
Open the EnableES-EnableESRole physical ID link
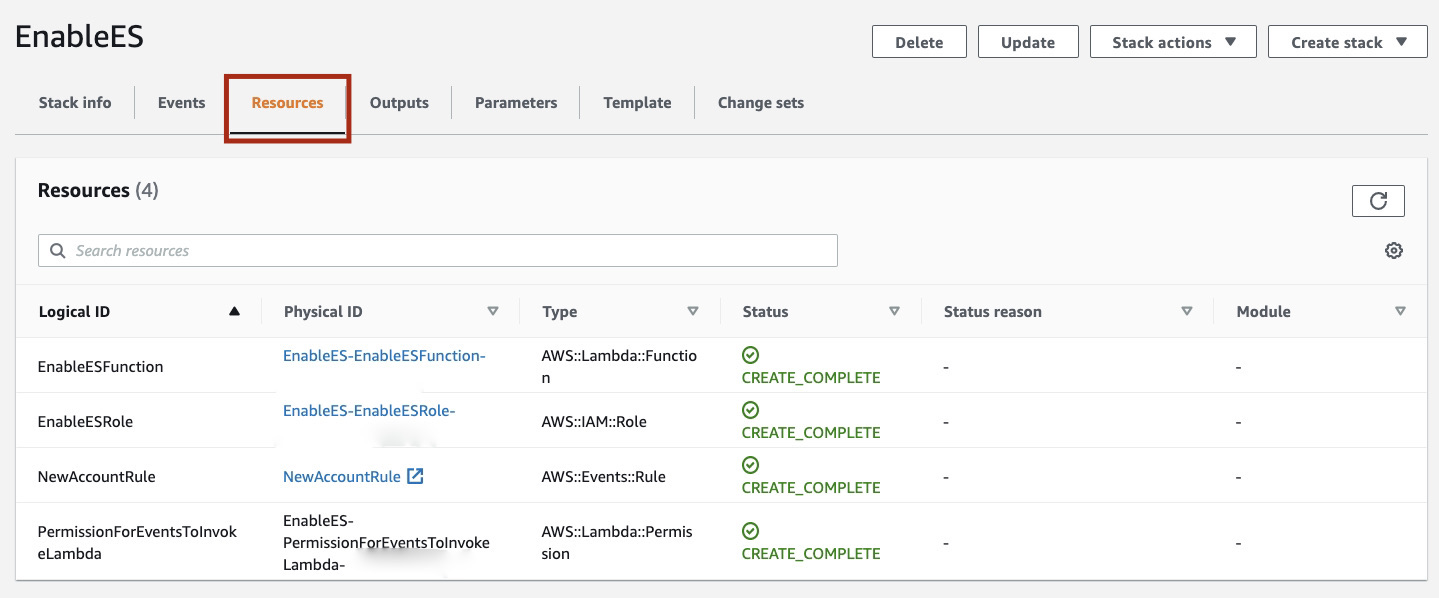pyautogui.click(x=369, y=411)
